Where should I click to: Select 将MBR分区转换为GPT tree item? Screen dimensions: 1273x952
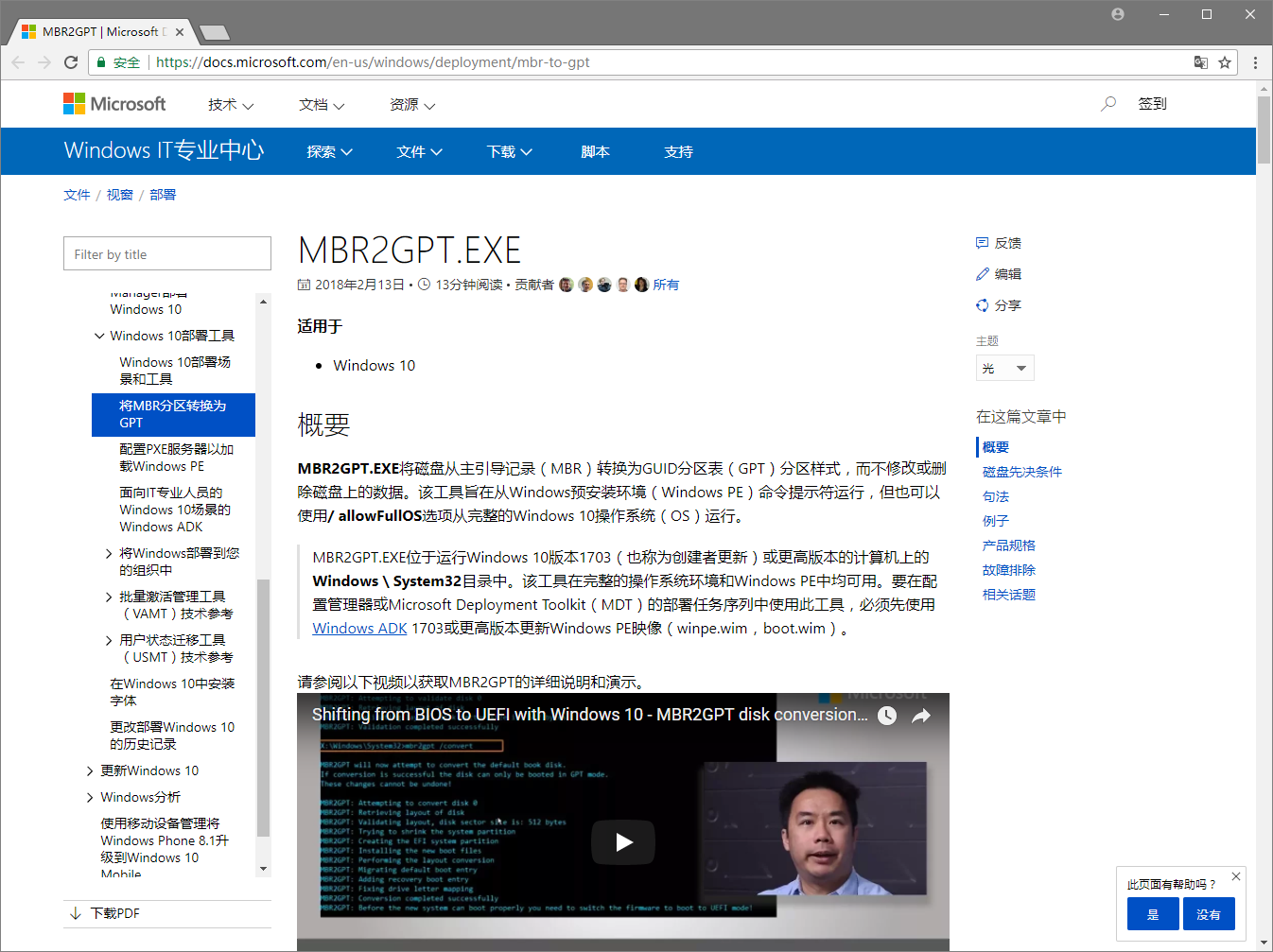click(x=173, y=415)
